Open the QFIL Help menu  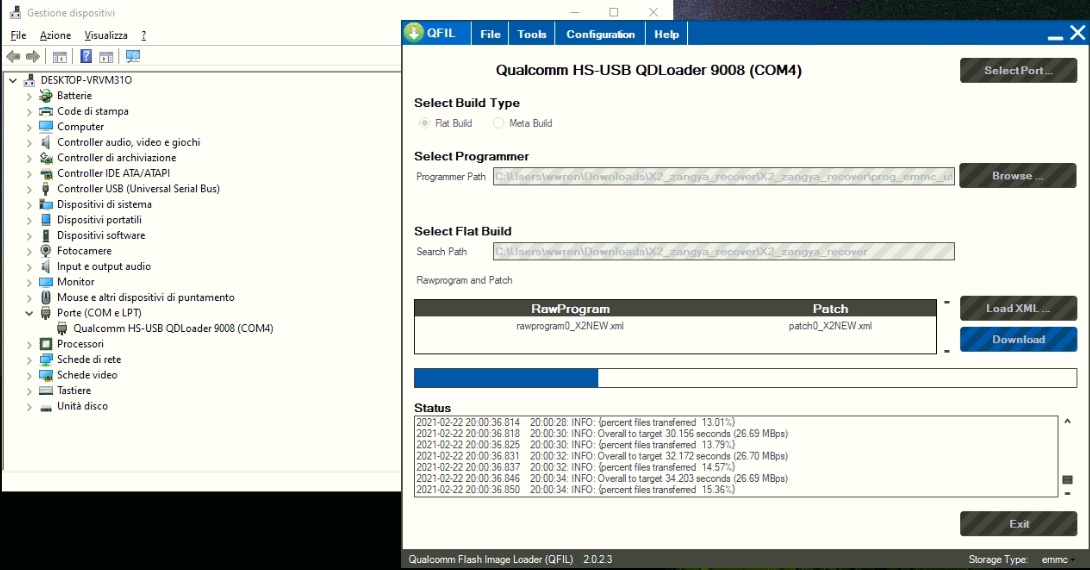coord(666,34)
